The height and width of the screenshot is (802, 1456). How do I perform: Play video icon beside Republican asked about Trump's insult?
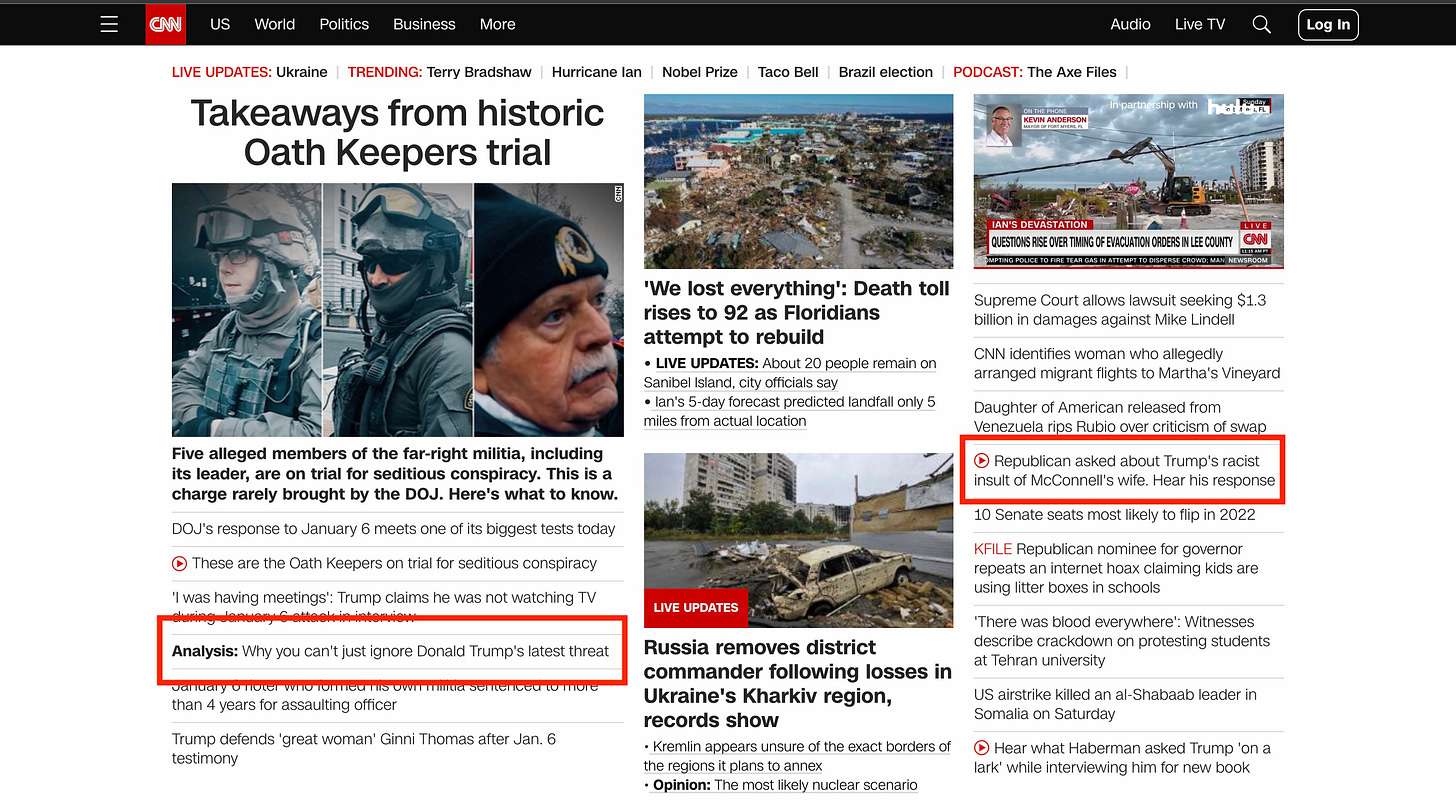[981, 461]
